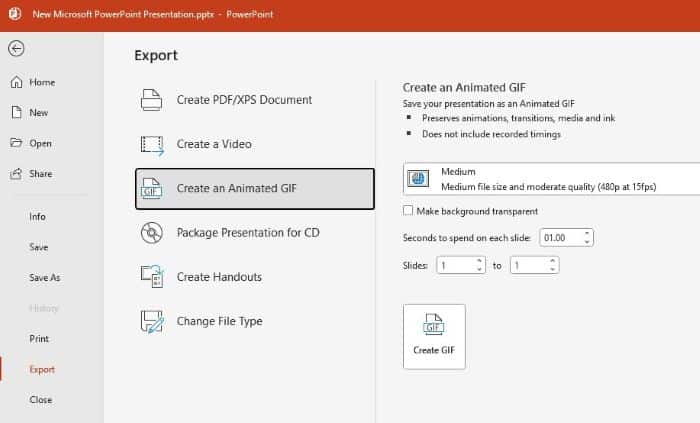Screen dimensions: 700x423
Task: Go to the Print page
Action: click(x=39, y=339)
